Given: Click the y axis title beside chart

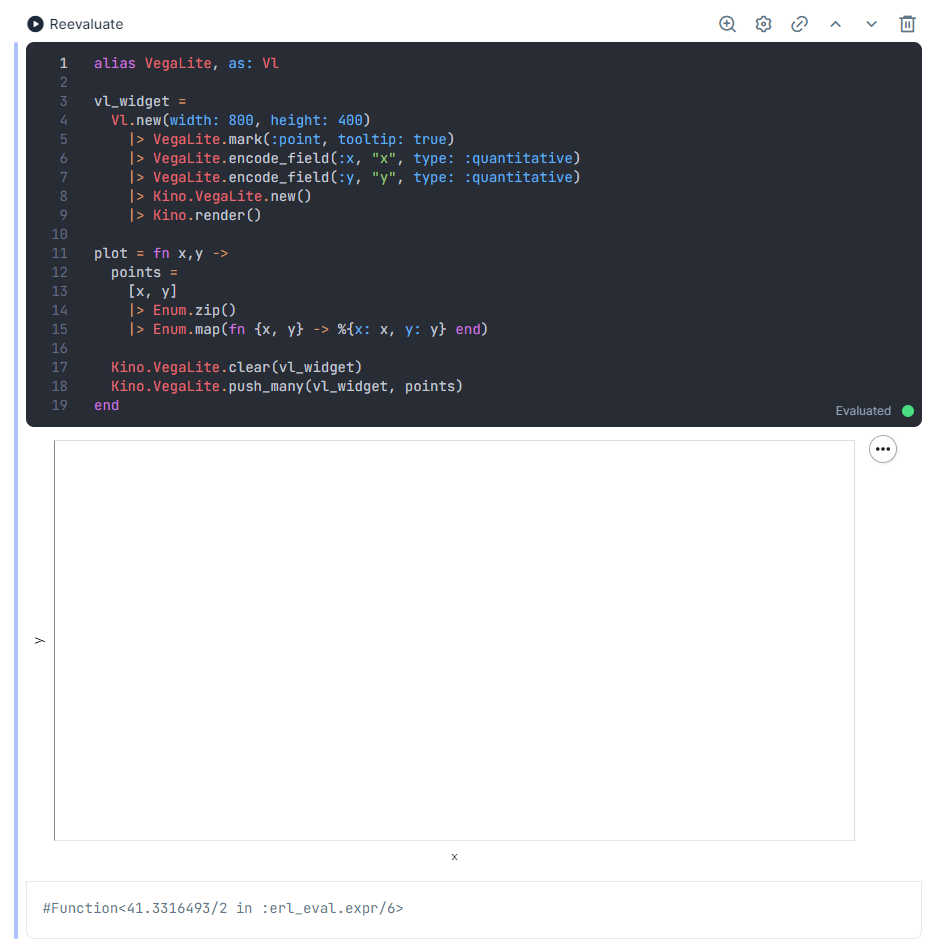Looking at the screenshot, I should coord(40,640).
